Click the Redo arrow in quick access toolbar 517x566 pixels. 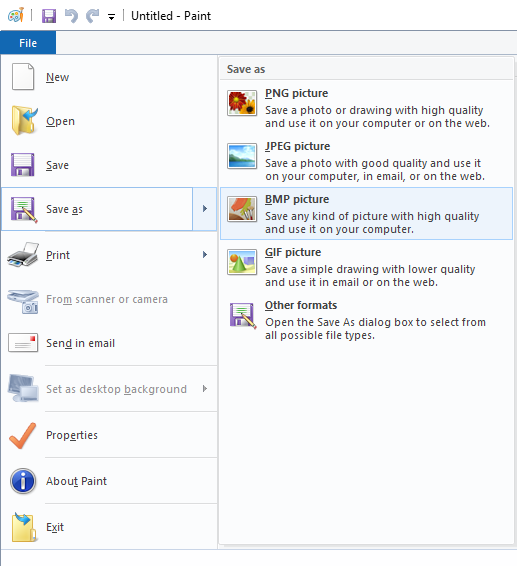tap(92, 16)
